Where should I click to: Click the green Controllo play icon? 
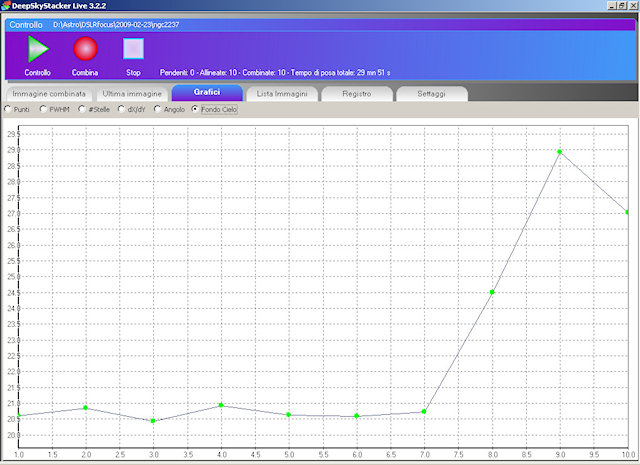tap(38, 49)
